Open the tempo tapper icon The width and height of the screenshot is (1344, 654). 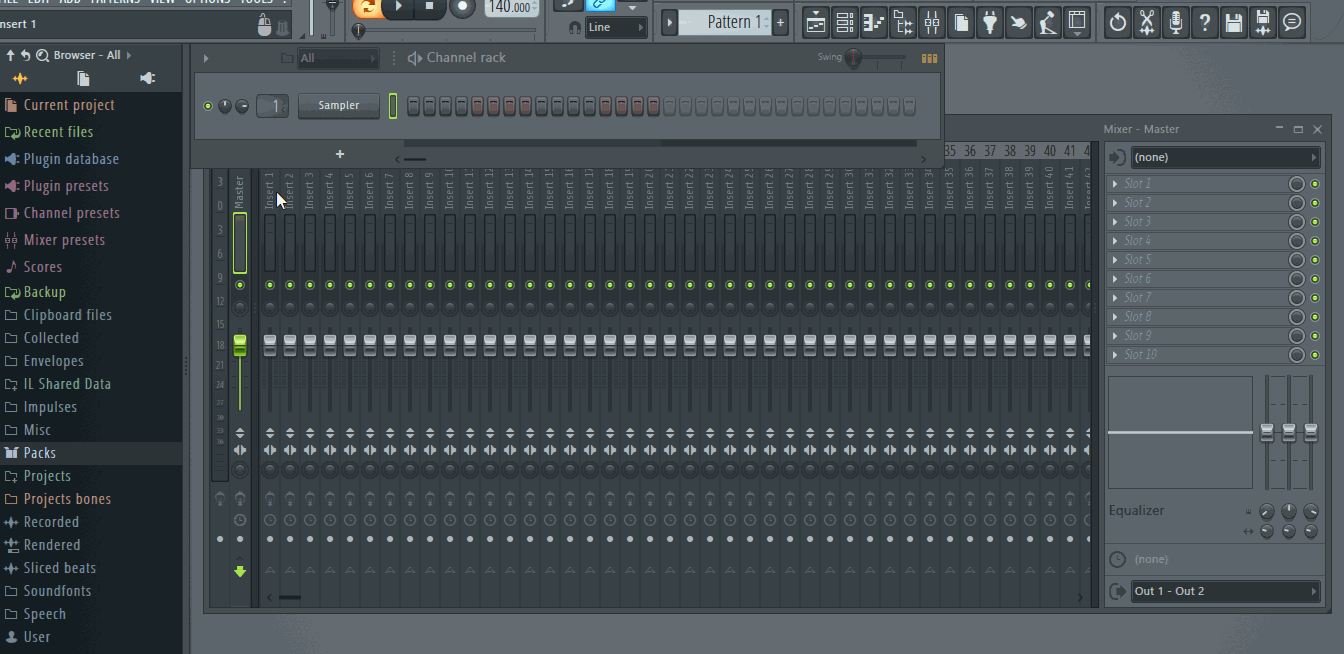click(1048, 21)
